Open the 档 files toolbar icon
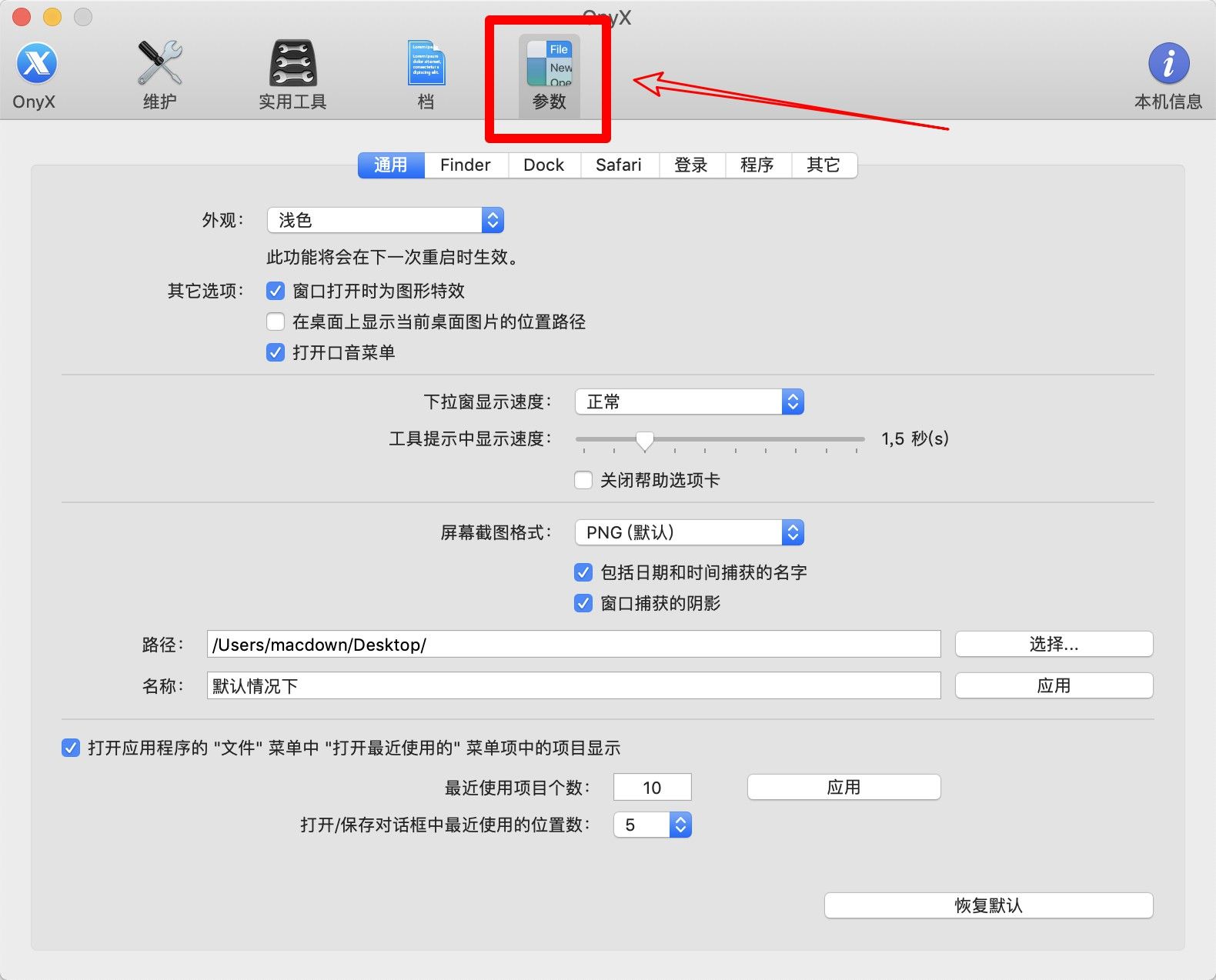 tap(426, 75)
